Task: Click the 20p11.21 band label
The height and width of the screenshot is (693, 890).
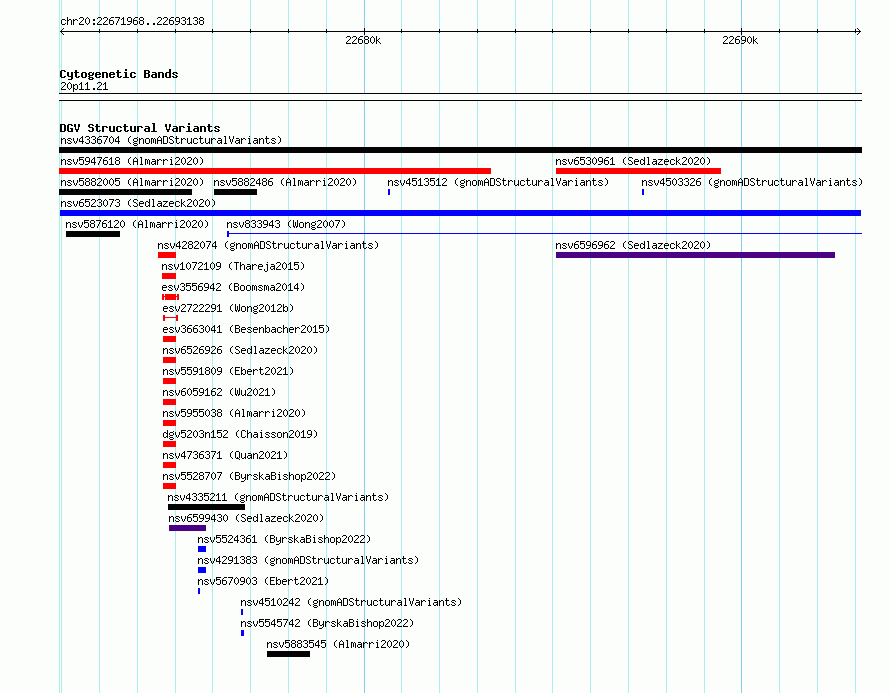Action: (84, 86)
